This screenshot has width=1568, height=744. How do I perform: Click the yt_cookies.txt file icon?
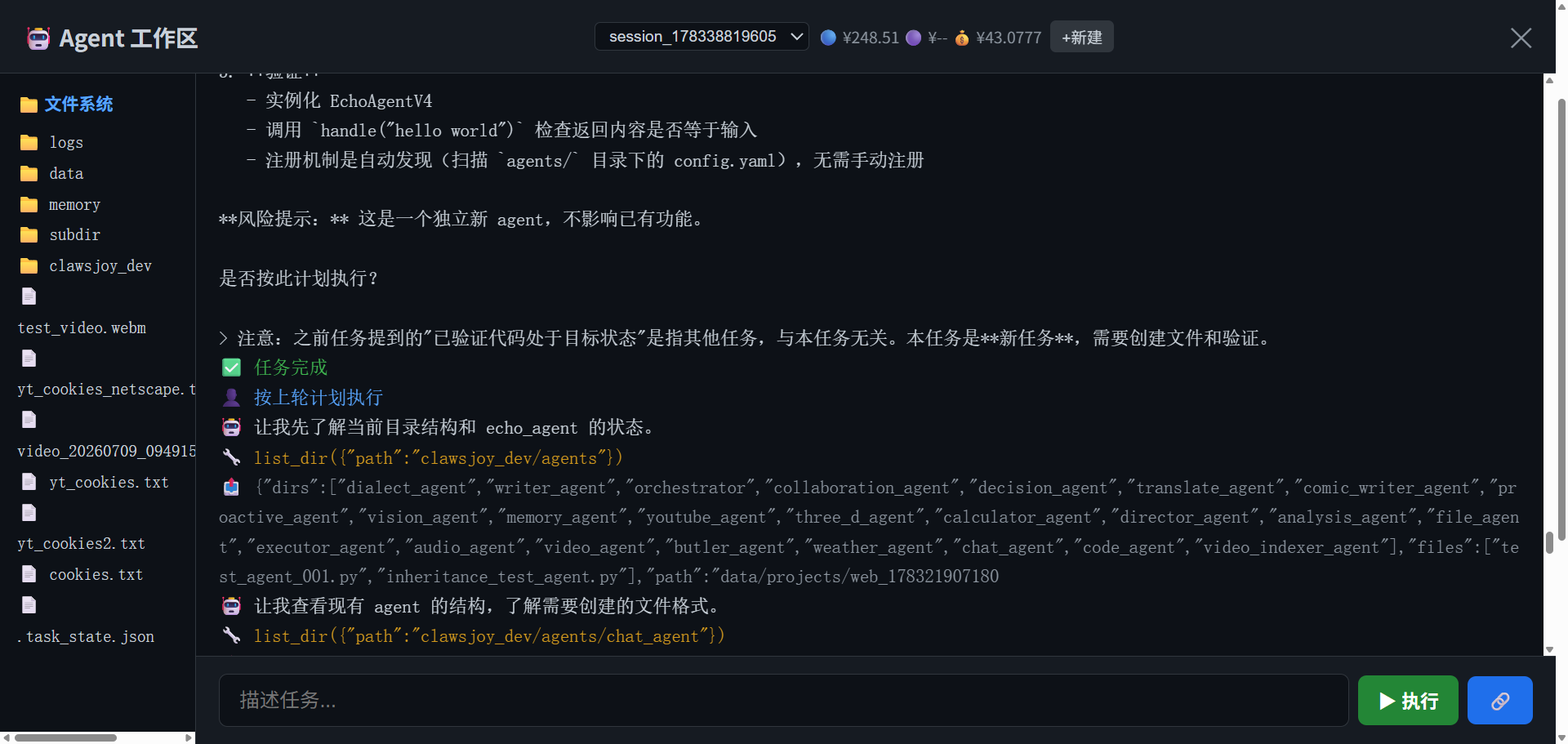(x=29, y=482)
